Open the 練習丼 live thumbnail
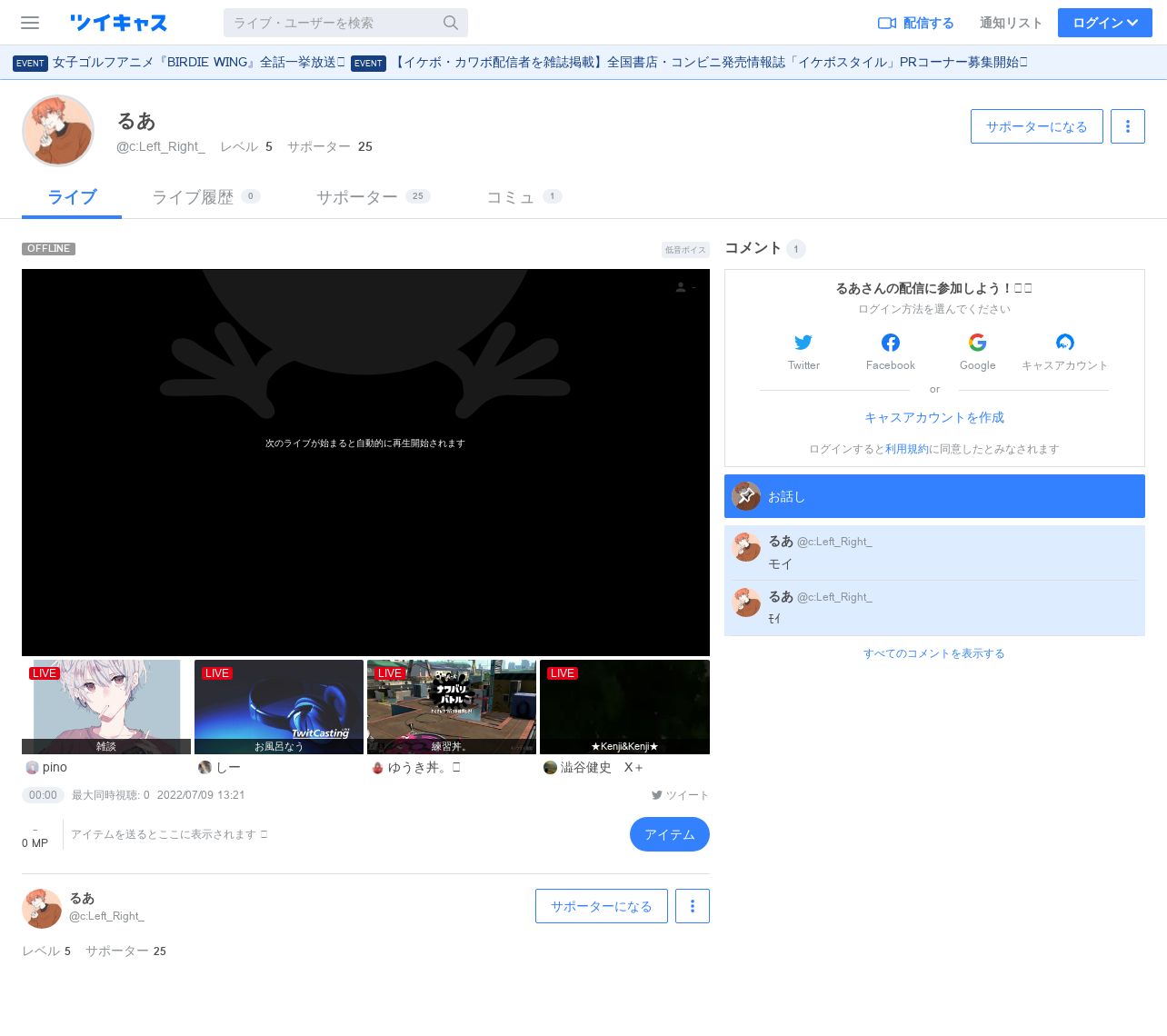This screenshot has width=1167, height=1036. (x=452, y=707)
